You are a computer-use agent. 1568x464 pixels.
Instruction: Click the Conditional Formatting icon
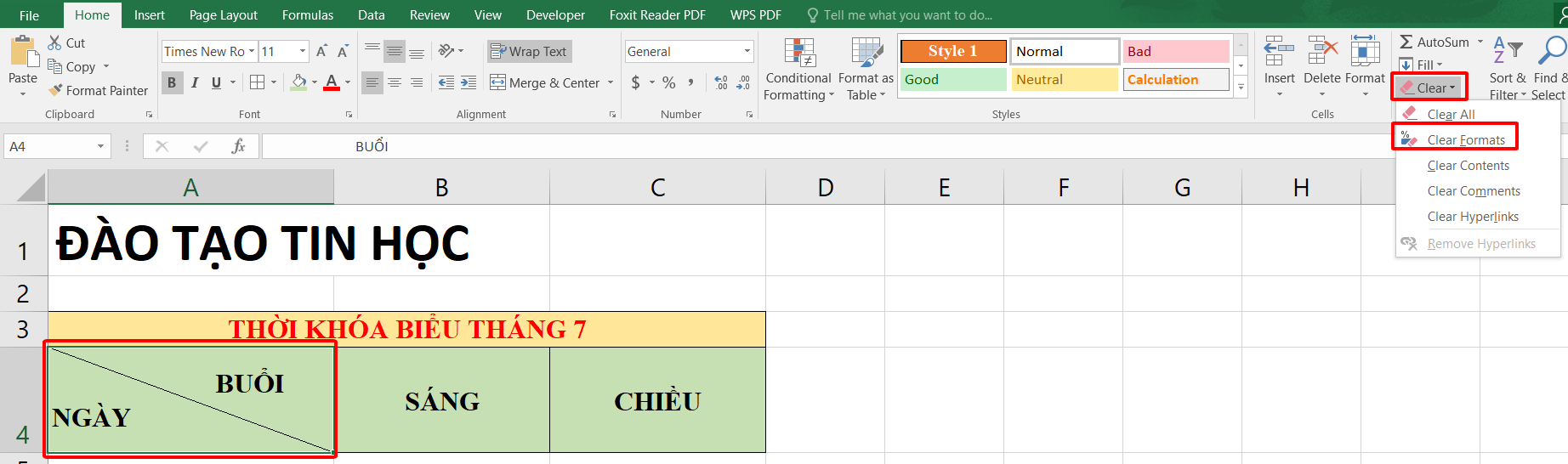point(799,53)
